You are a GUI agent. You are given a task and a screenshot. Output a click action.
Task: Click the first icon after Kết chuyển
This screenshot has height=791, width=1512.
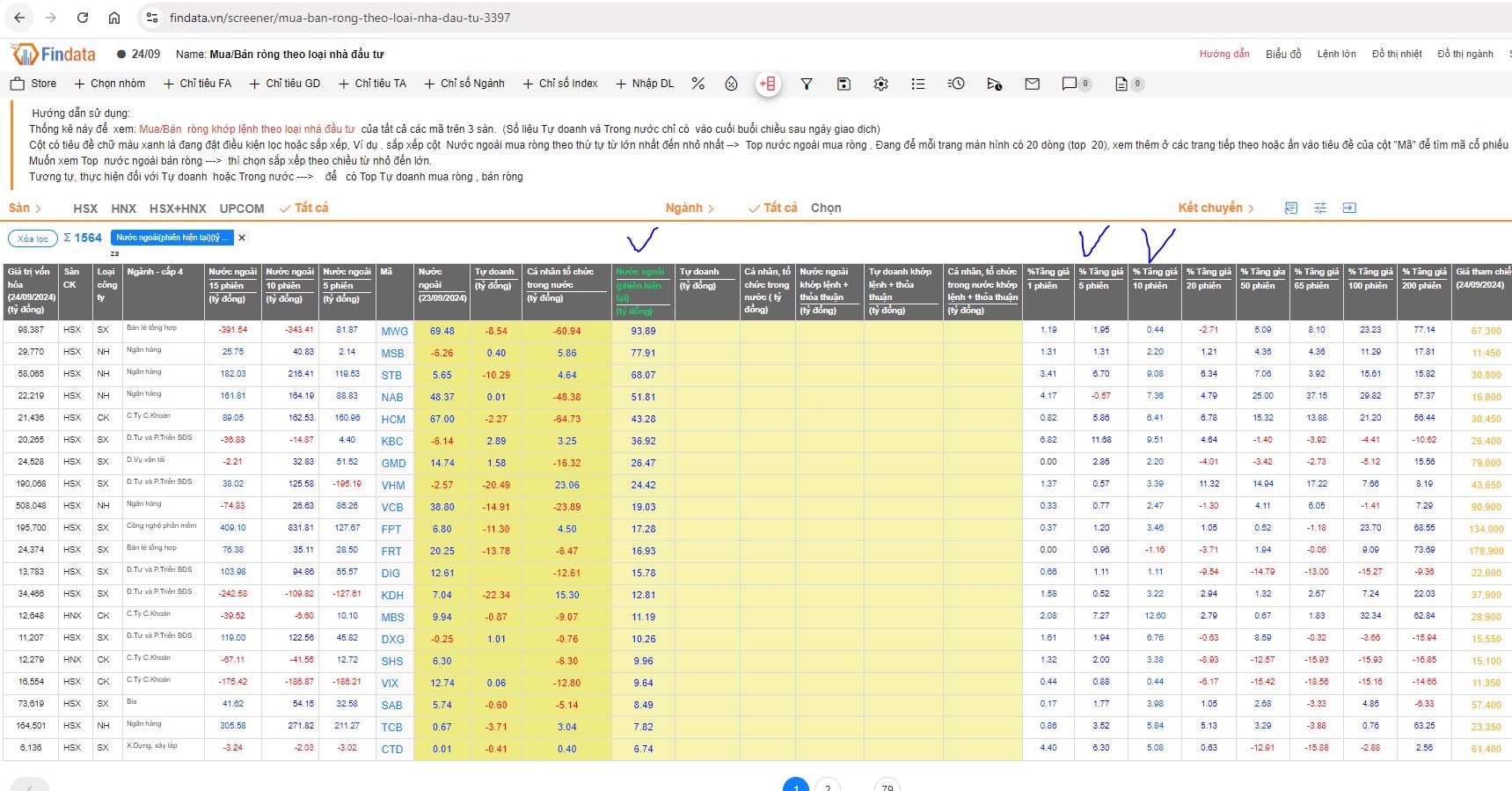1291,208
